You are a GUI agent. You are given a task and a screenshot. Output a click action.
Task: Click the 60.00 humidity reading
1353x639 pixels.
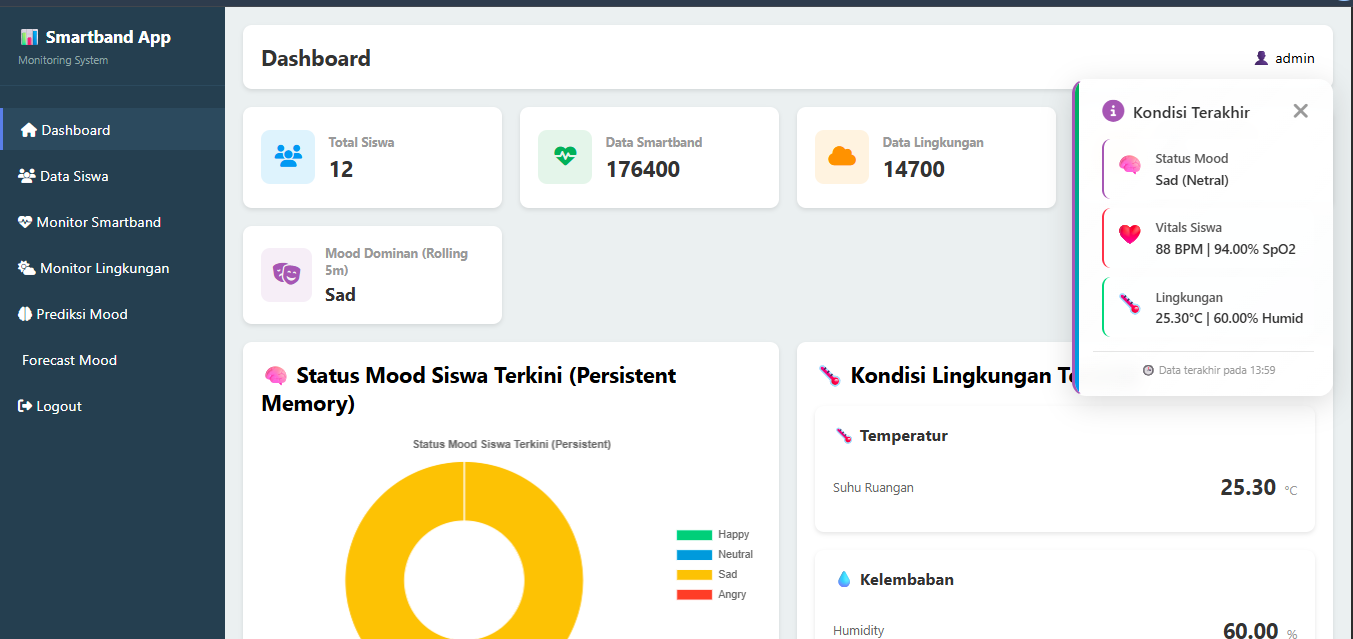pyautogui.click(x=1251, y=630)
